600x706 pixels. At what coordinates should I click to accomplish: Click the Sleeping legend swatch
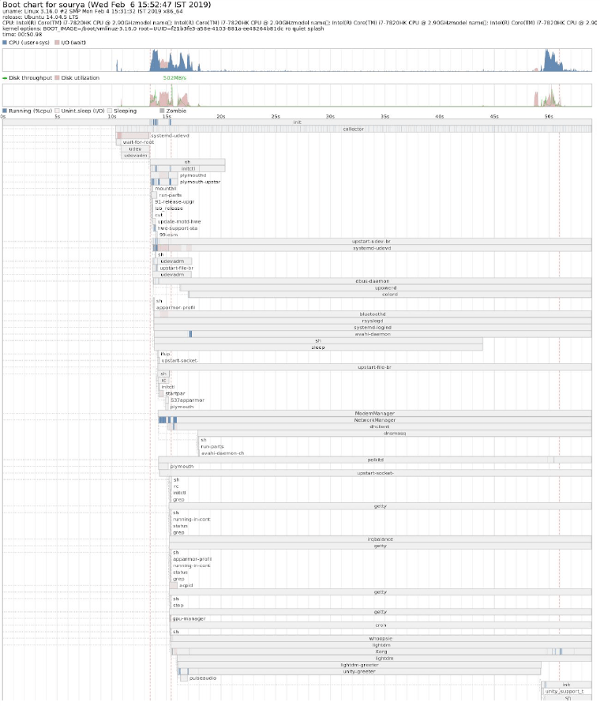click(110, 111)
